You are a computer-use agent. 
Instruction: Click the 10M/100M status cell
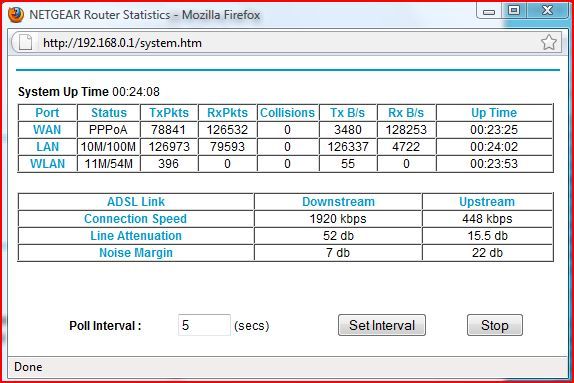point(108,147)
